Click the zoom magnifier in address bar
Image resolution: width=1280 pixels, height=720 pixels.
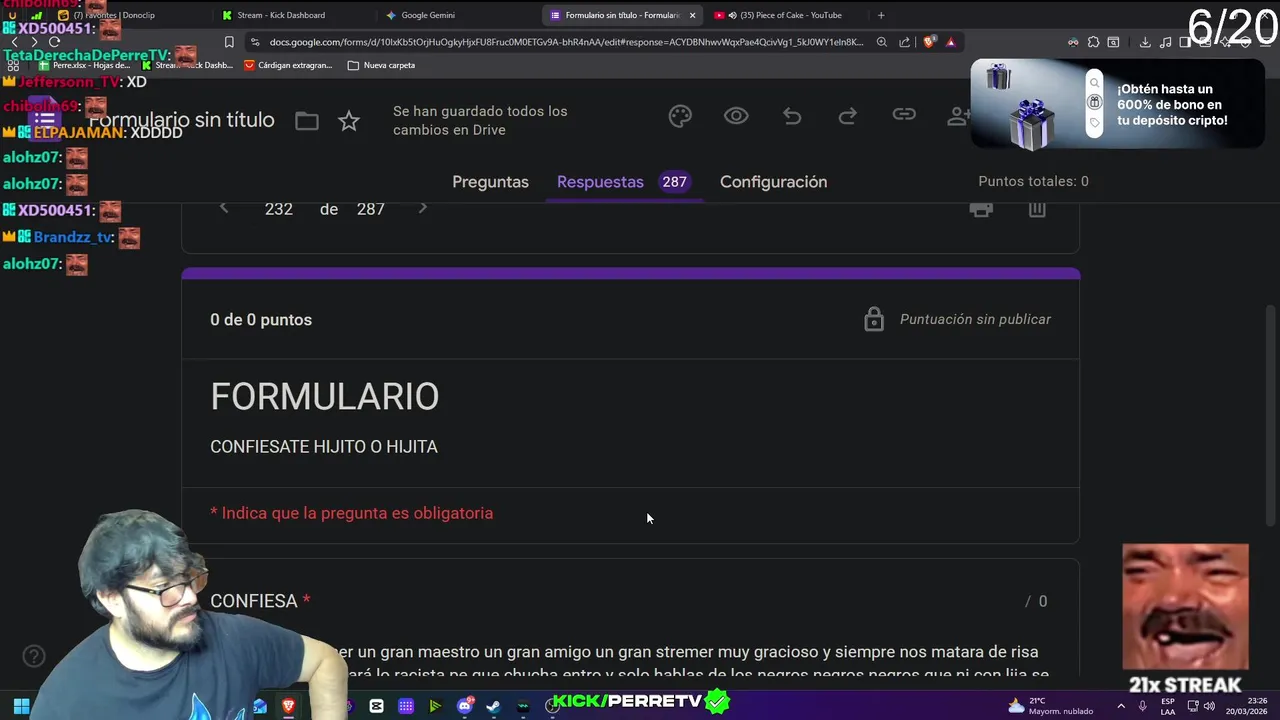pyautogui.click(x=881, y=42)
